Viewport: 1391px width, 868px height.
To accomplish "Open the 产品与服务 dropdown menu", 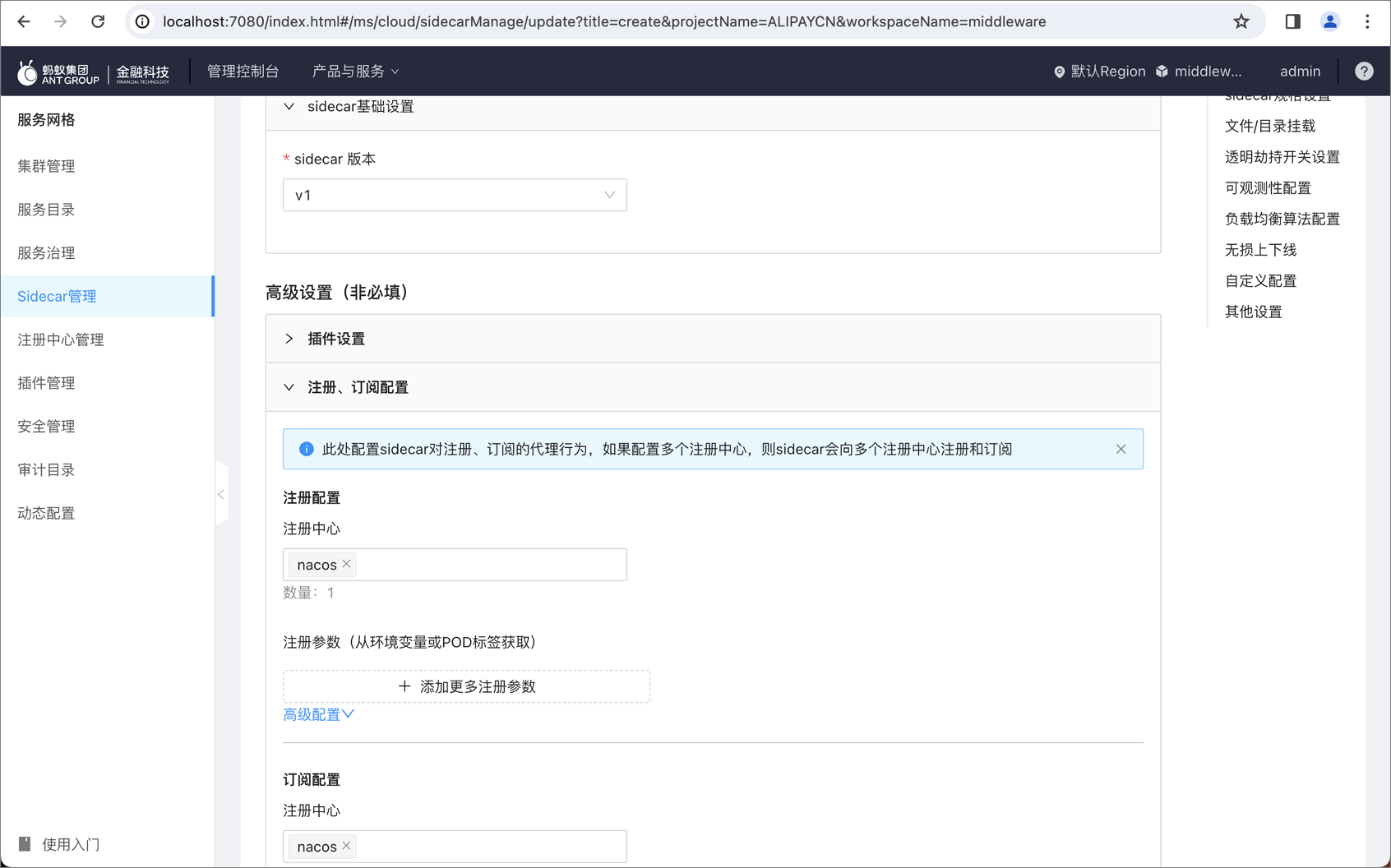I will coord(355,72).
